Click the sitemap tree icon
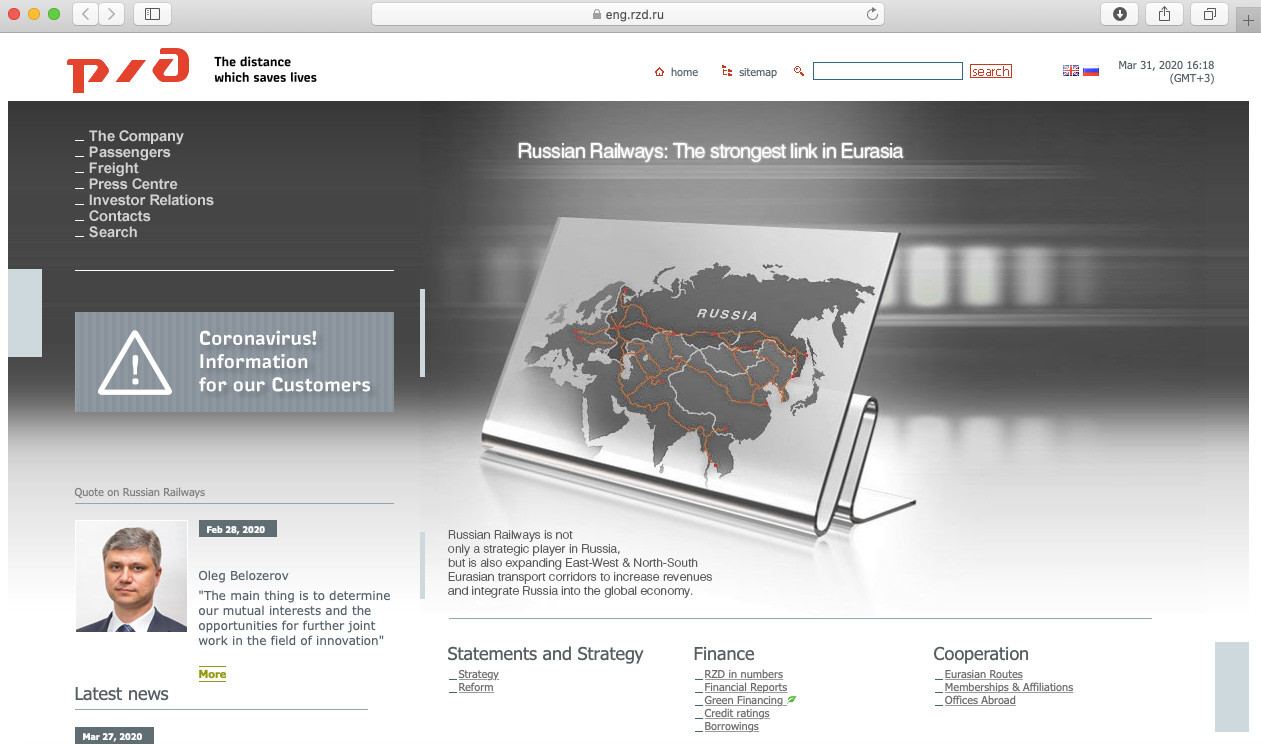The image size is (1261, 745). [727, 72]
